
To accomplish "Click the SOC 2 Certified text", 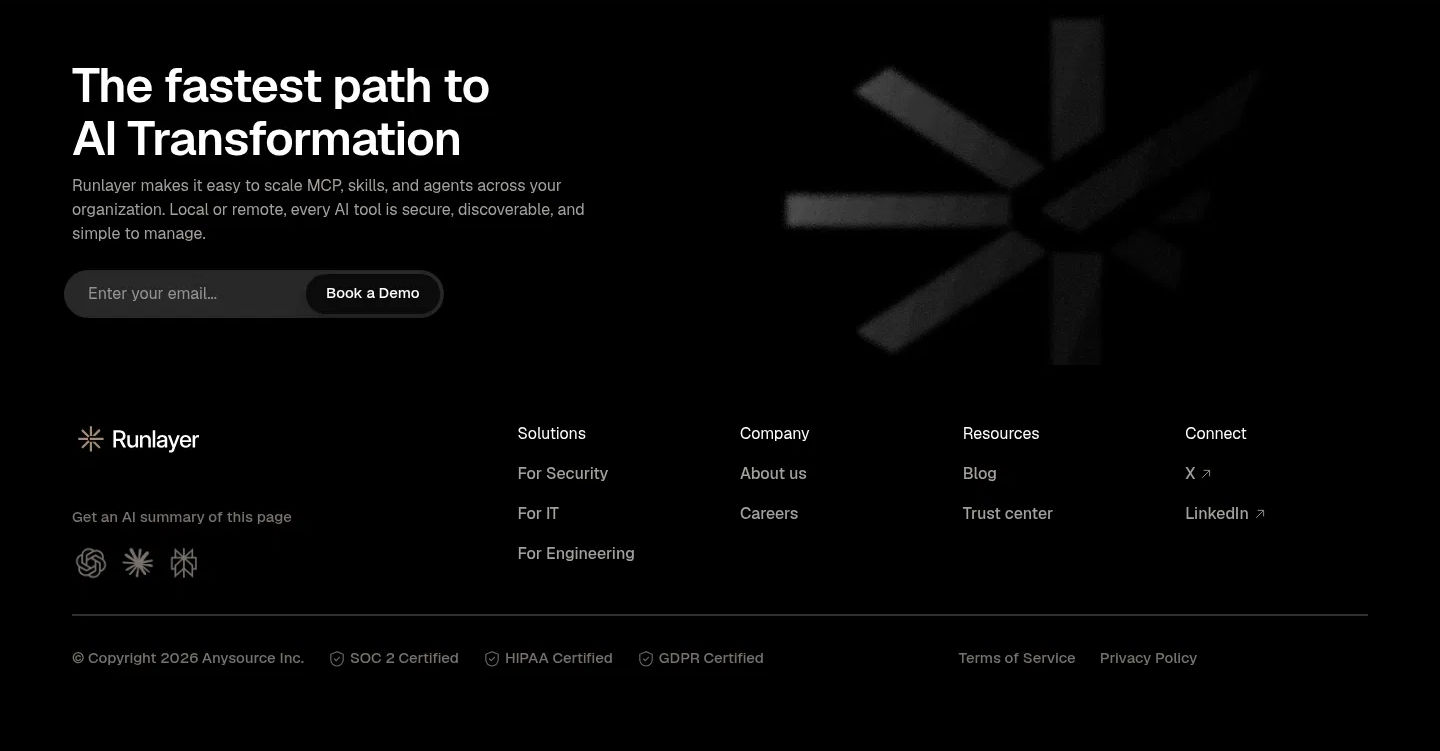I will coord(404,658).
